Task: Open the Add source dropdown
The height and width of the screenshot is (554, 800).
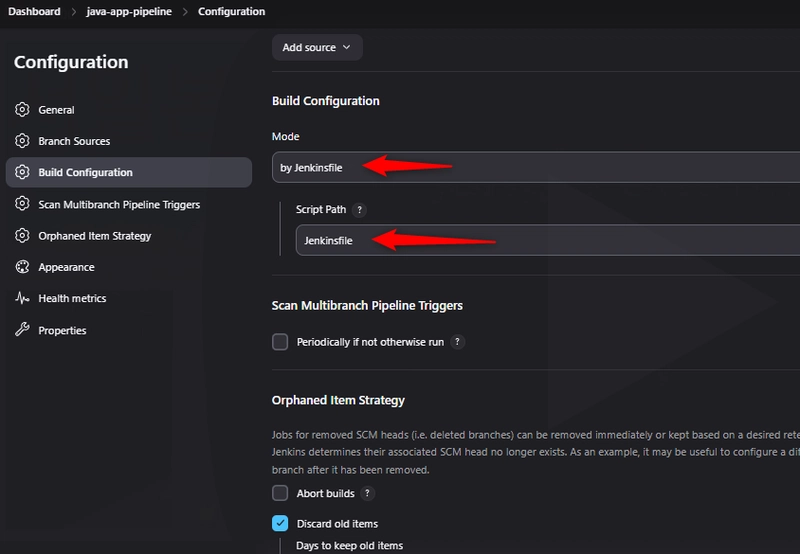Action: click(x=317, y=47)
